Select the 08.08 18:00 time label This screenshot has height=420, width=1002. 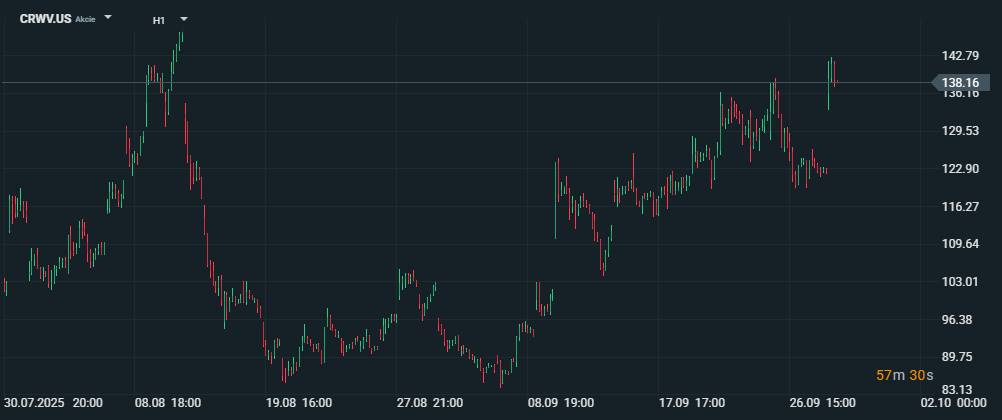click(x=168, y=403)
